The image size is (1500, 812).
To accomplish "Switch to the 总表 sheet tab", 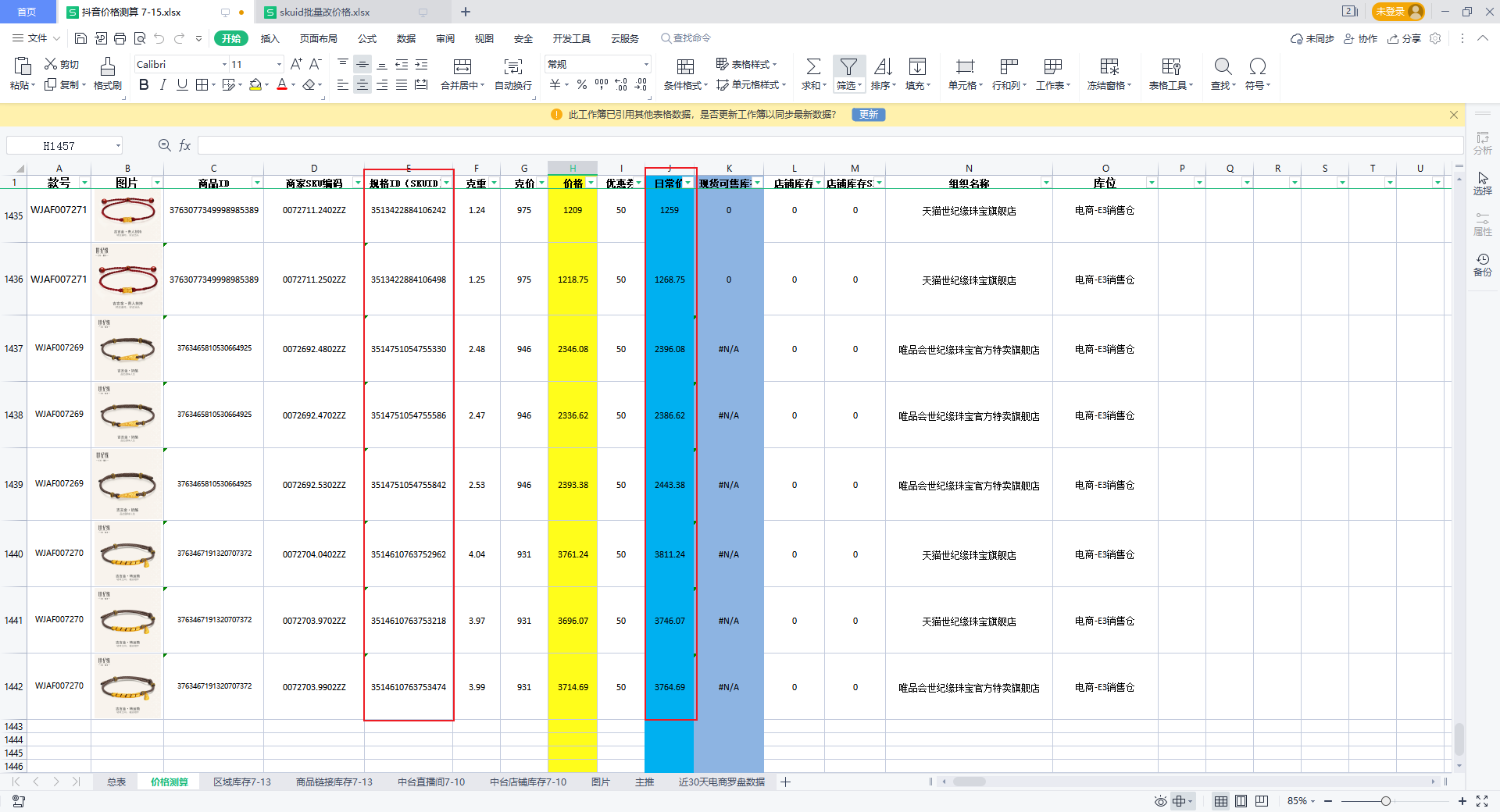I will coord(116,782).
